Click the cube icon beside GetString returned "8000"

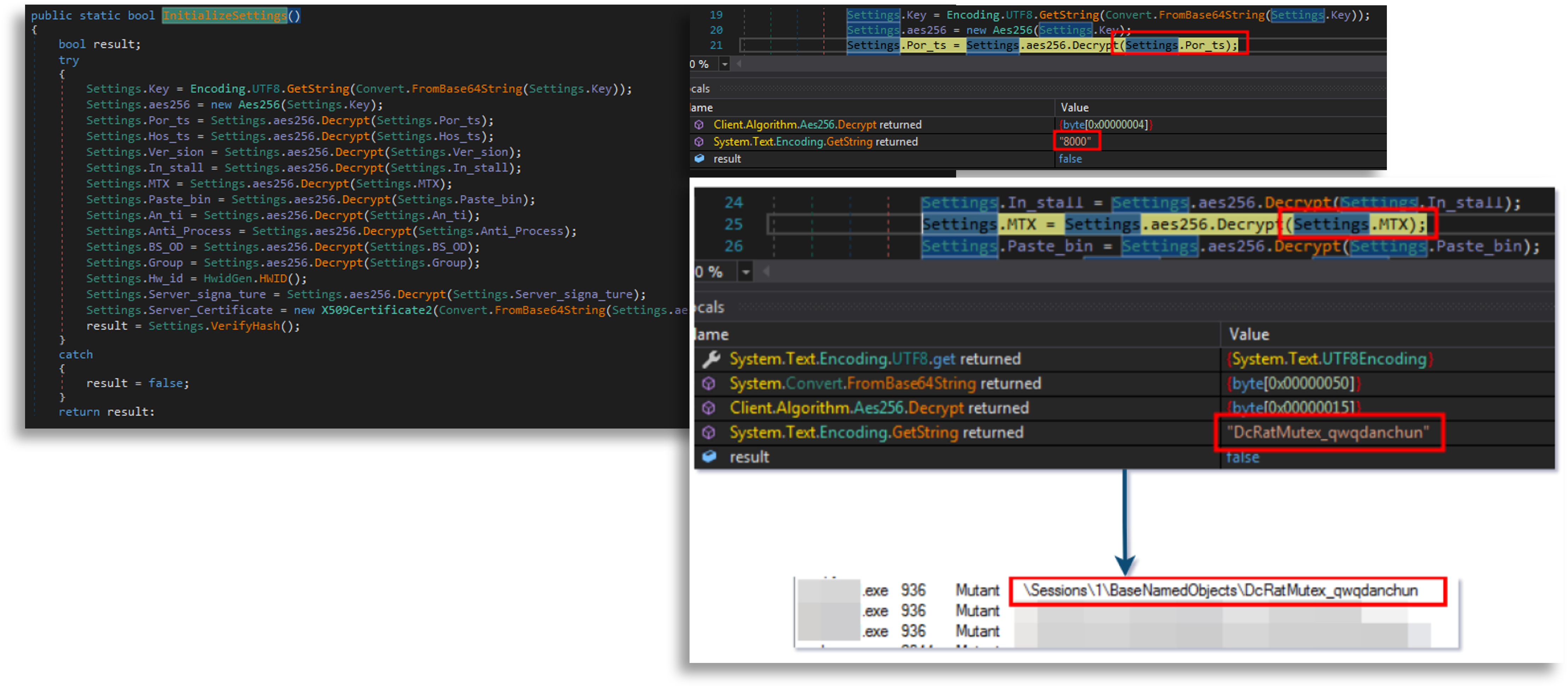(699, 142)
